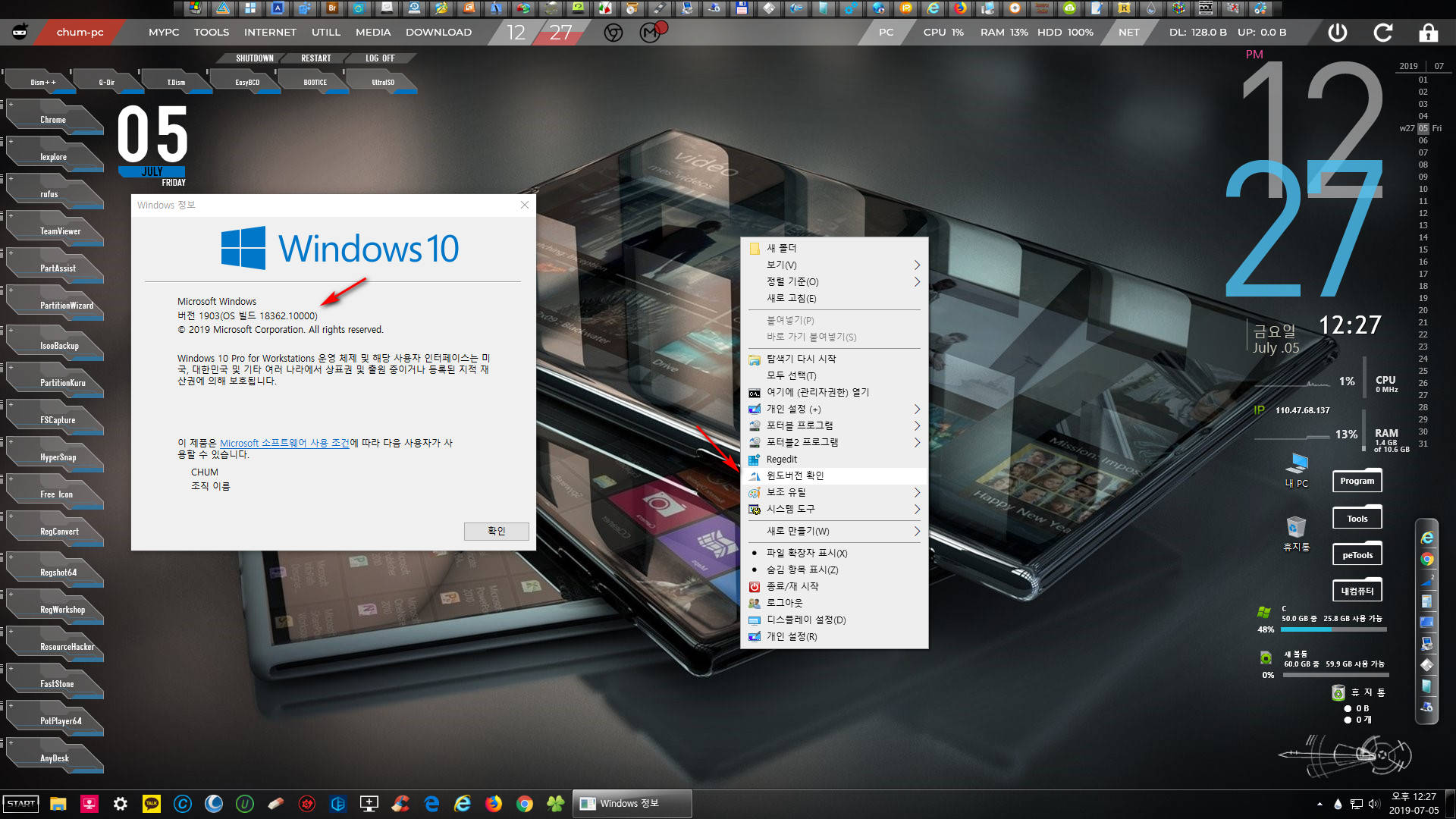Image resolution: width=1456 pixels, height=819 pixels.
Task: Click the lock icon in top bar
Action: [1429, 33]
